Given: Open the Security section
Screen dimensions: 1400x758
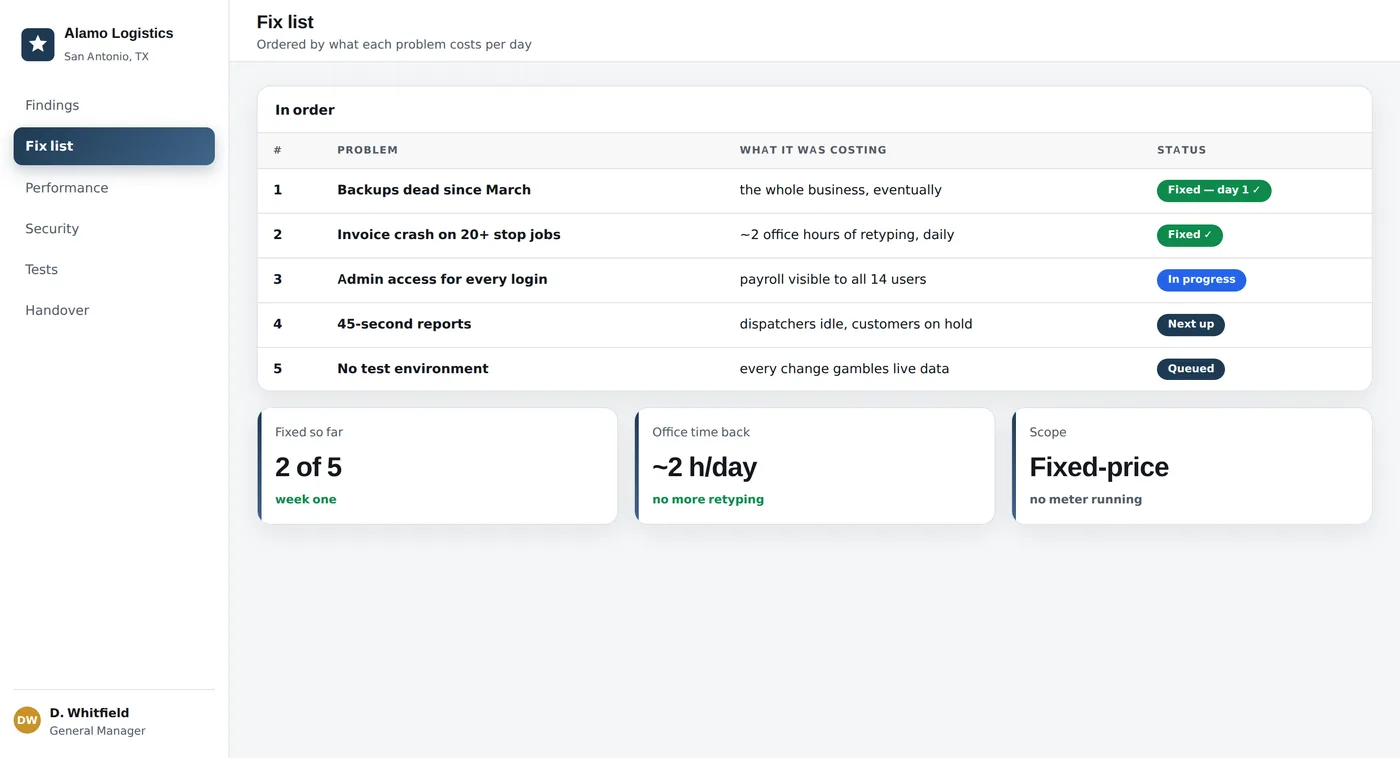Looking at the screenshot, I should point(114,229).
